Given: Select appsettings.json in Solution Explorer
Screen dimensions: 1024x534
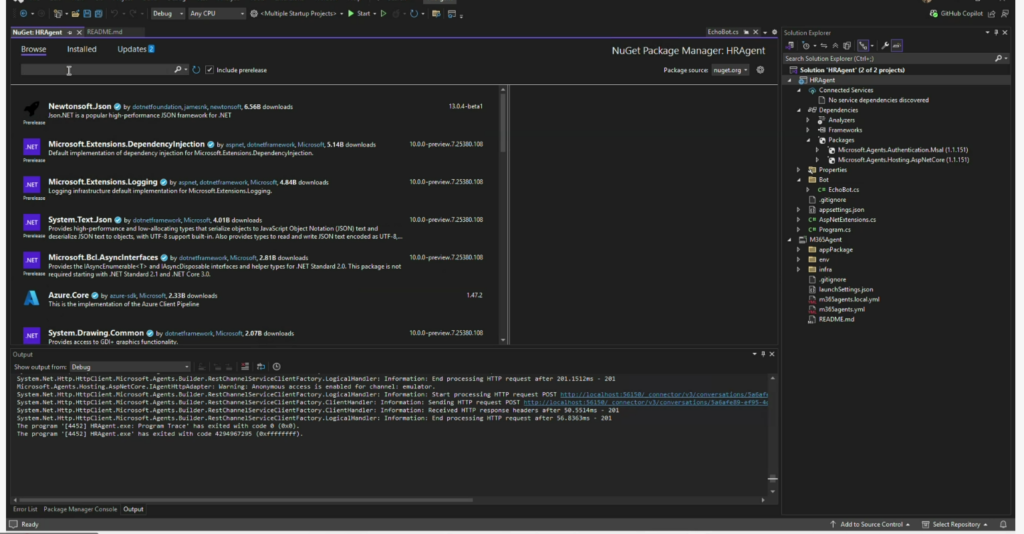Looking at the screenshot, I should (840, 210).
